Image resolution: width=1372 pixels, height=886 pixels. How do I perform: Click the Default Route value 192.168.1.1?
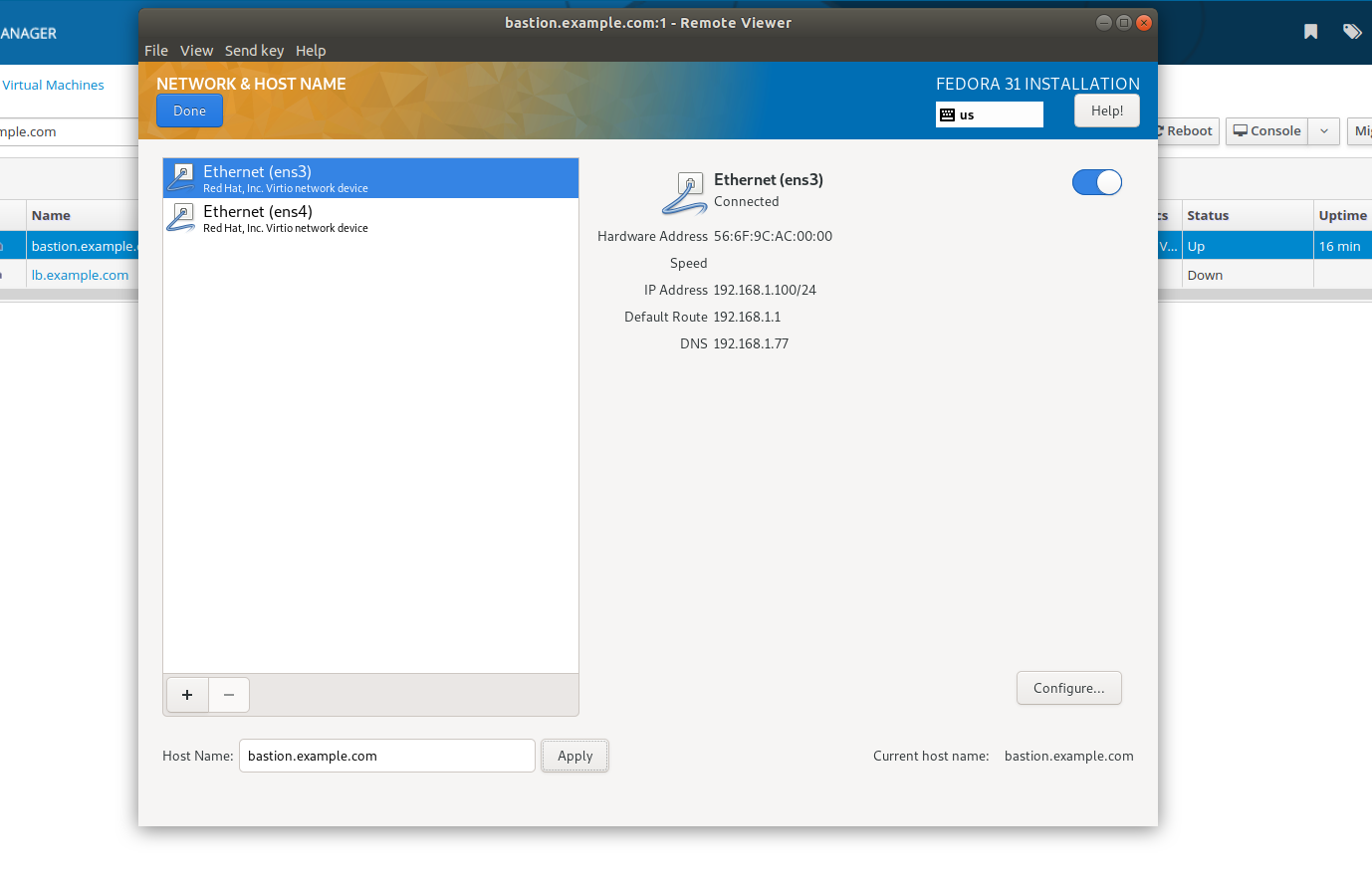pos(747,317)
